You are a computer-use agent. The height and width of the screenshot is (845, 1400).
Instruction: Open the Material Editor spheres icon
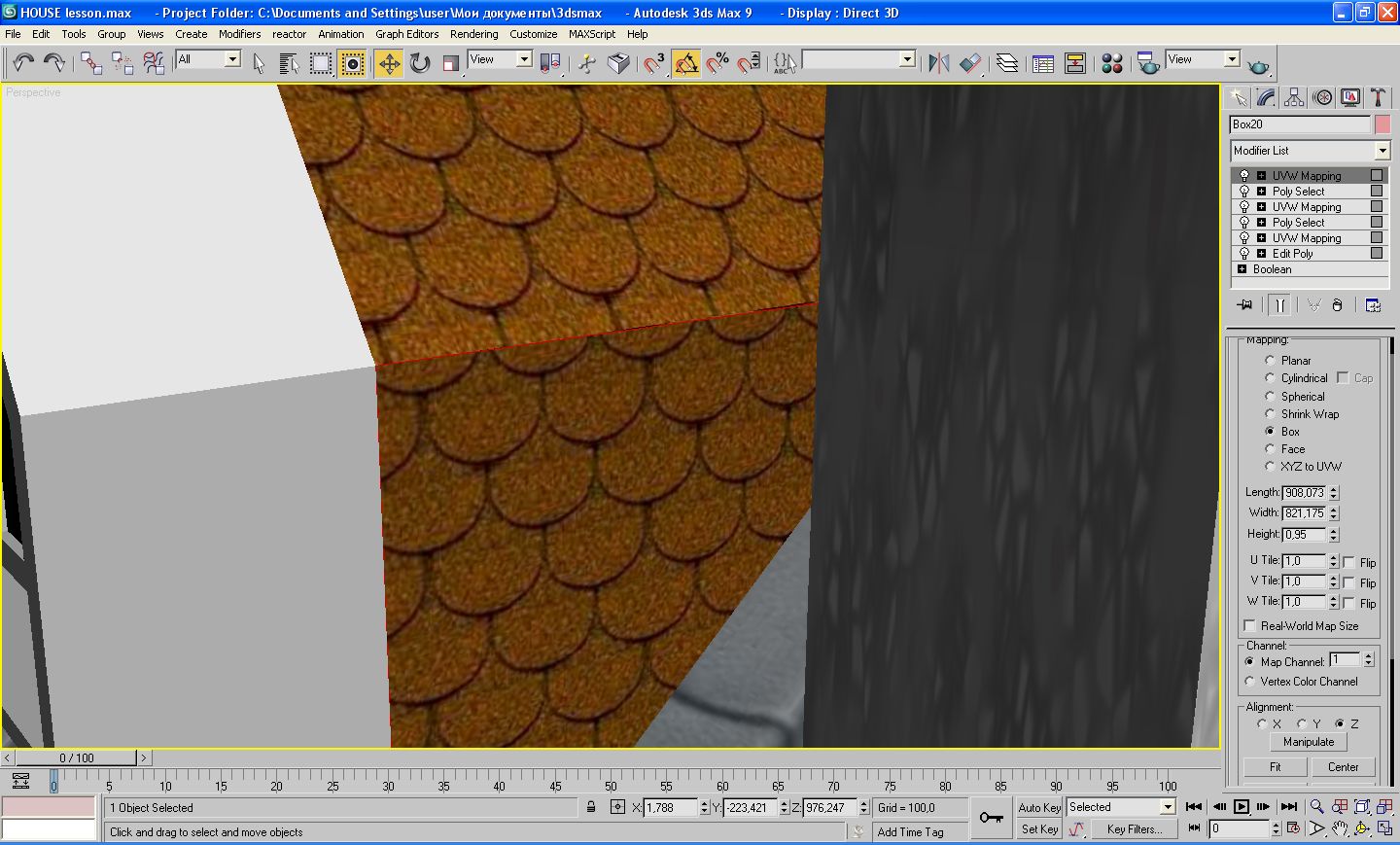[x=1112, y=63]
